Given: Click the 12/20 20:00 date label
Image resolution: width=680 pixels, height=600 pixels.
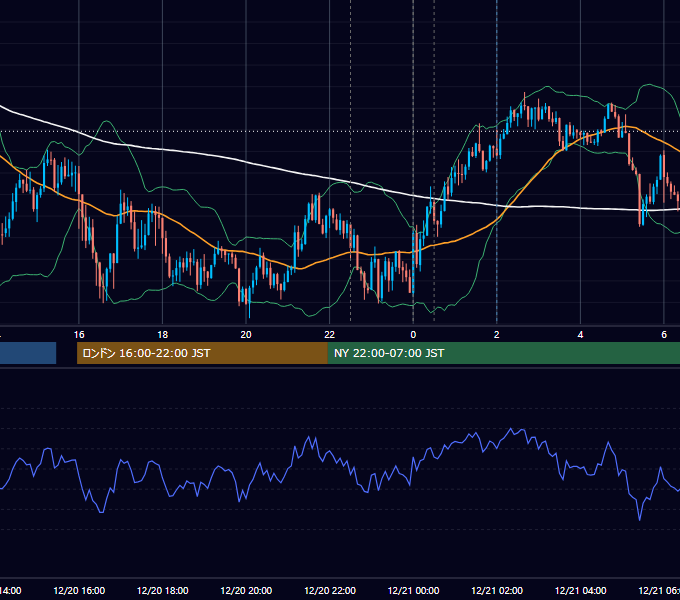Looking at the screenshot, I should click(246, 590).
